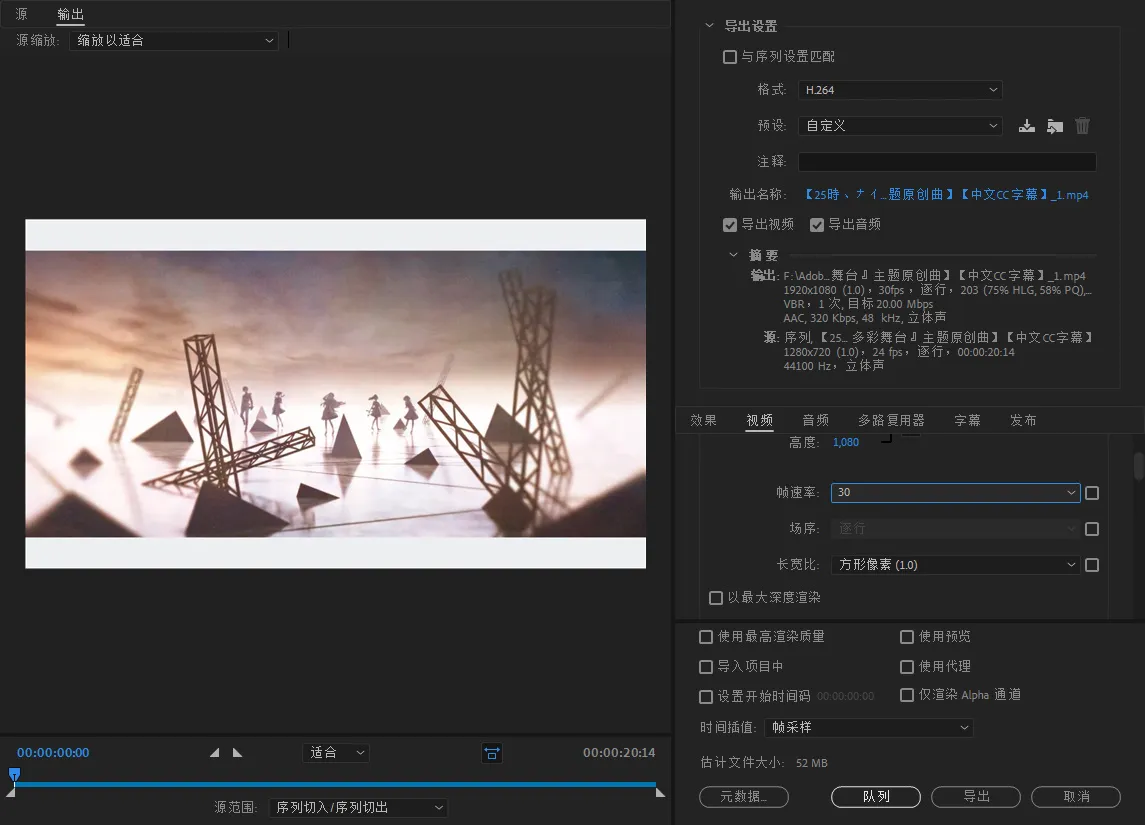Open the 长宽比 方形像素 dropdown

click(x=955, y=564)
